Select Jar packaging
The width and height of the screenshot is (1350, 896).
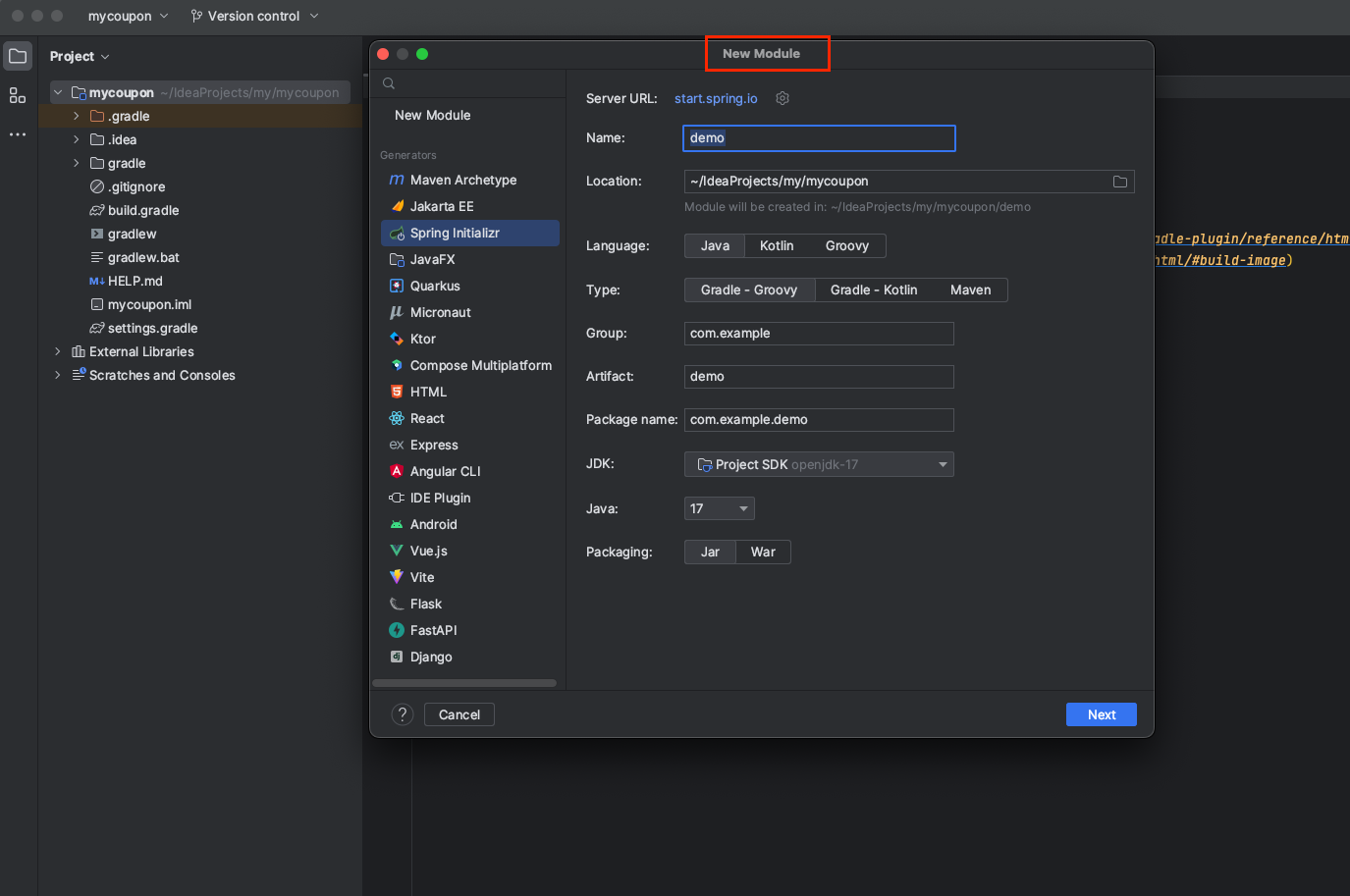[x=710, y=553]
